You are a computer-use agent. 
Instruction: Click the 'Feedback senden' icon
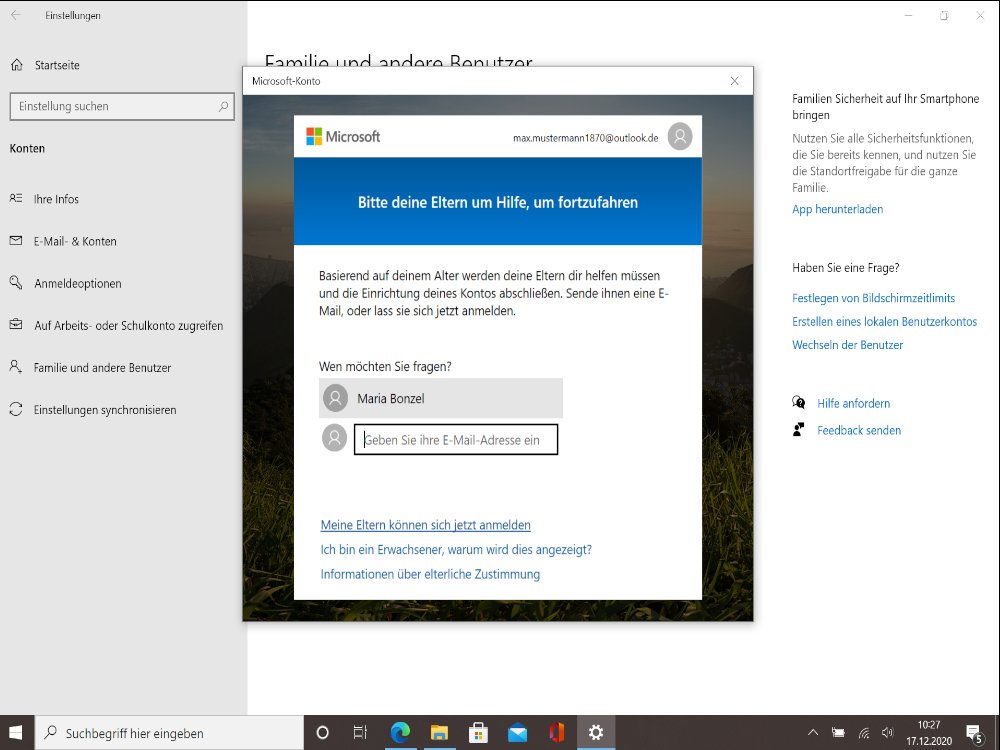799,430
